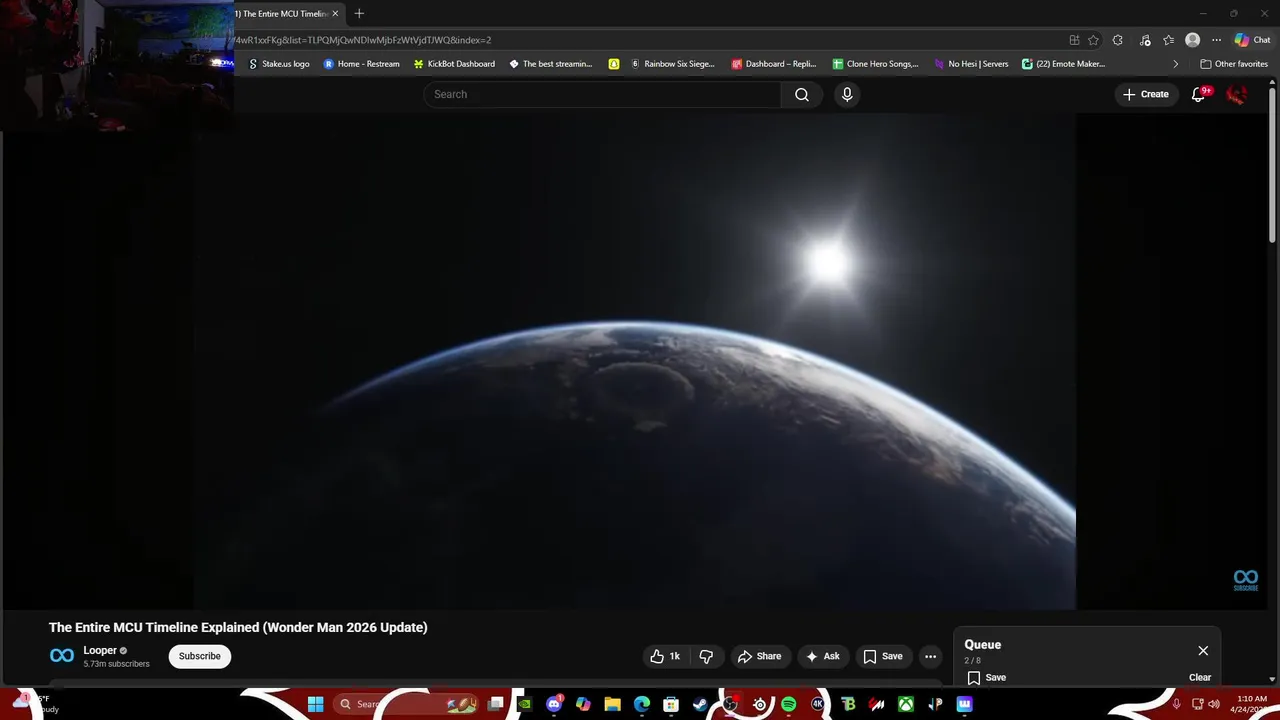Open YouTube notifications bell
The image size is (1280, 720).
(x=1198, y=94)
